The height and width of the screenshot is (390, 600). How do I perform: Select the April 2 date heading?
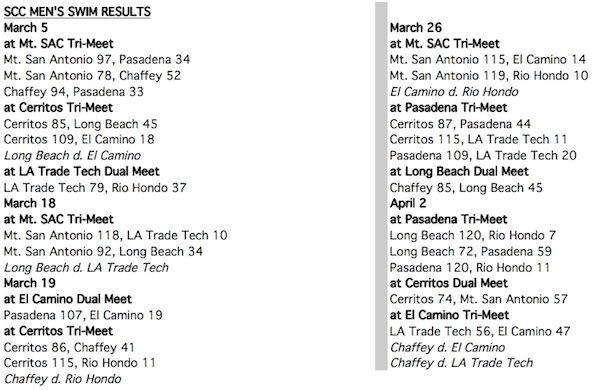pyautogui.click(x=408, y=203)
